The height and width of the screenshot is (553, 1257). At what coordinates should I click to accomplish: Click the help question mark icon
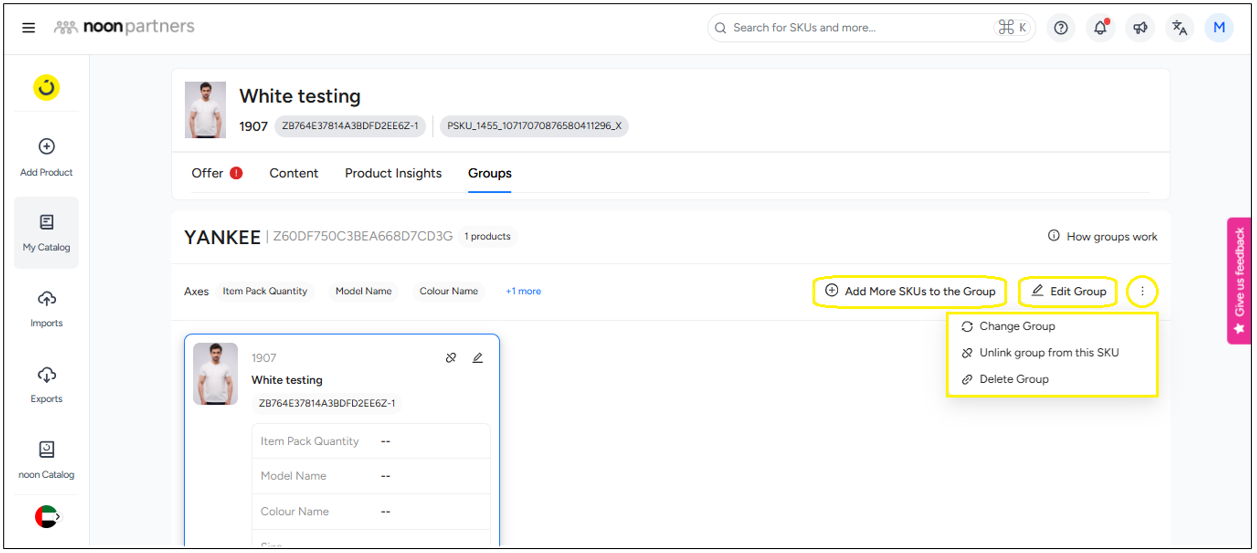(x=1061, y=28)
